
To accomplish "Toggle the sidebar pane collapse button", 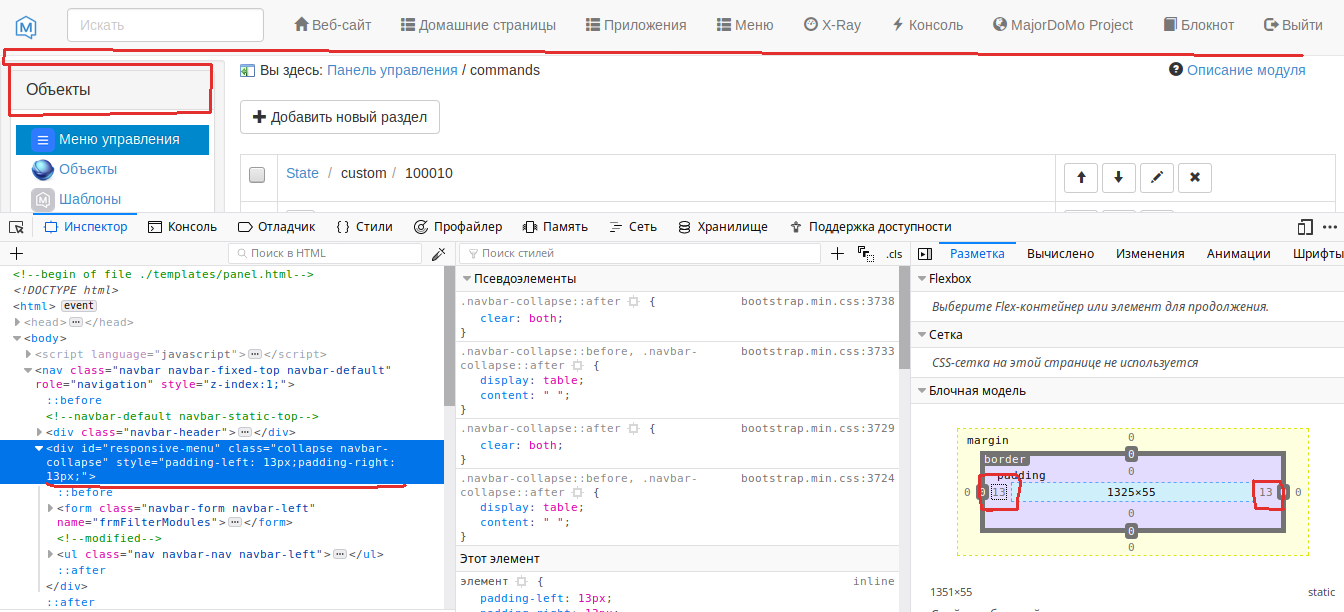I will pyautogui.click(x=925, y=254).
